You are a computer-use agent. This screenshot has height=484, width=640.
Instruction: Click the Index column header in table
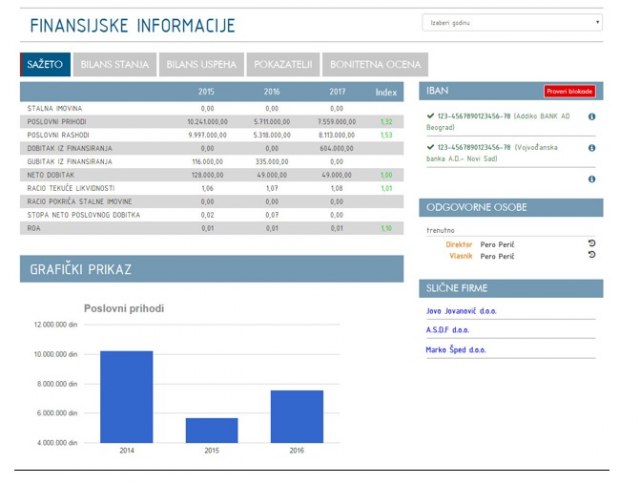pos(385,92)
